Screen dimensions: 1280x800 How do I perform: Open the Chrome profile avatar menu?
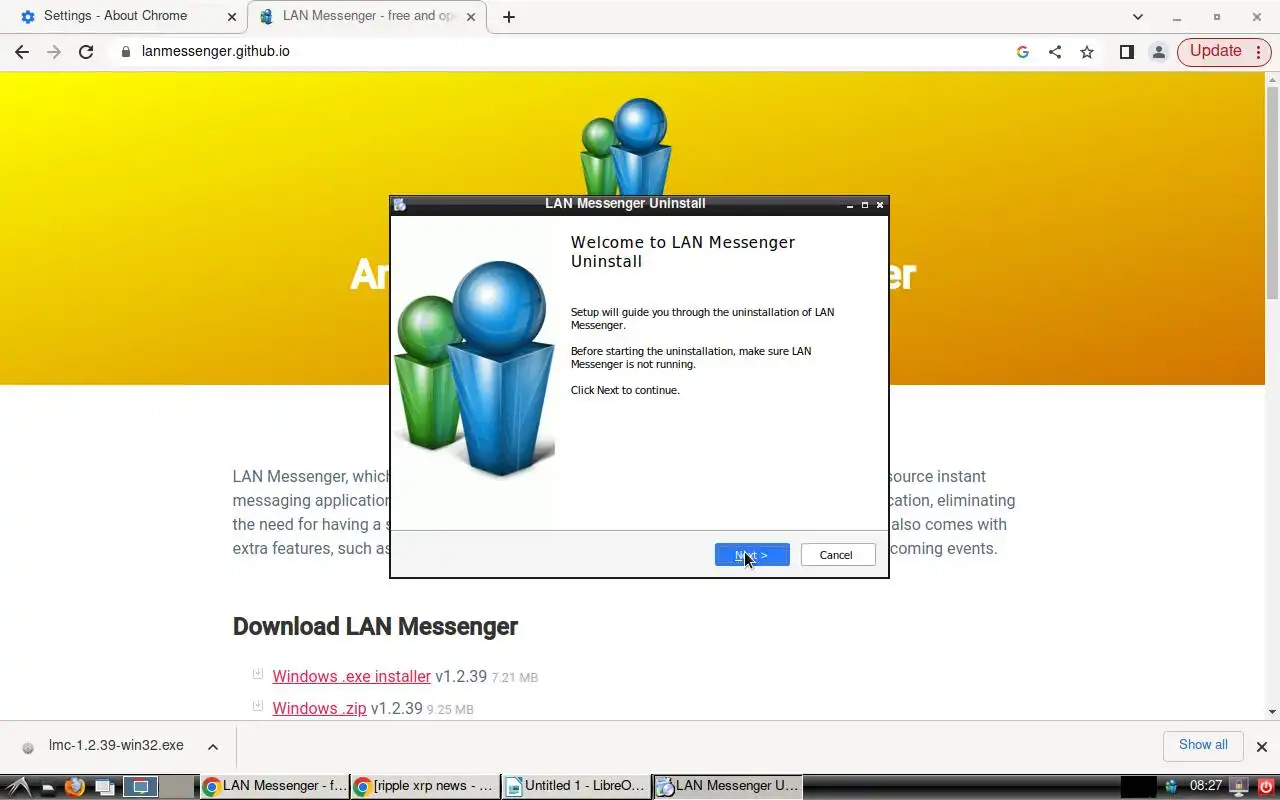point(1159,52)
